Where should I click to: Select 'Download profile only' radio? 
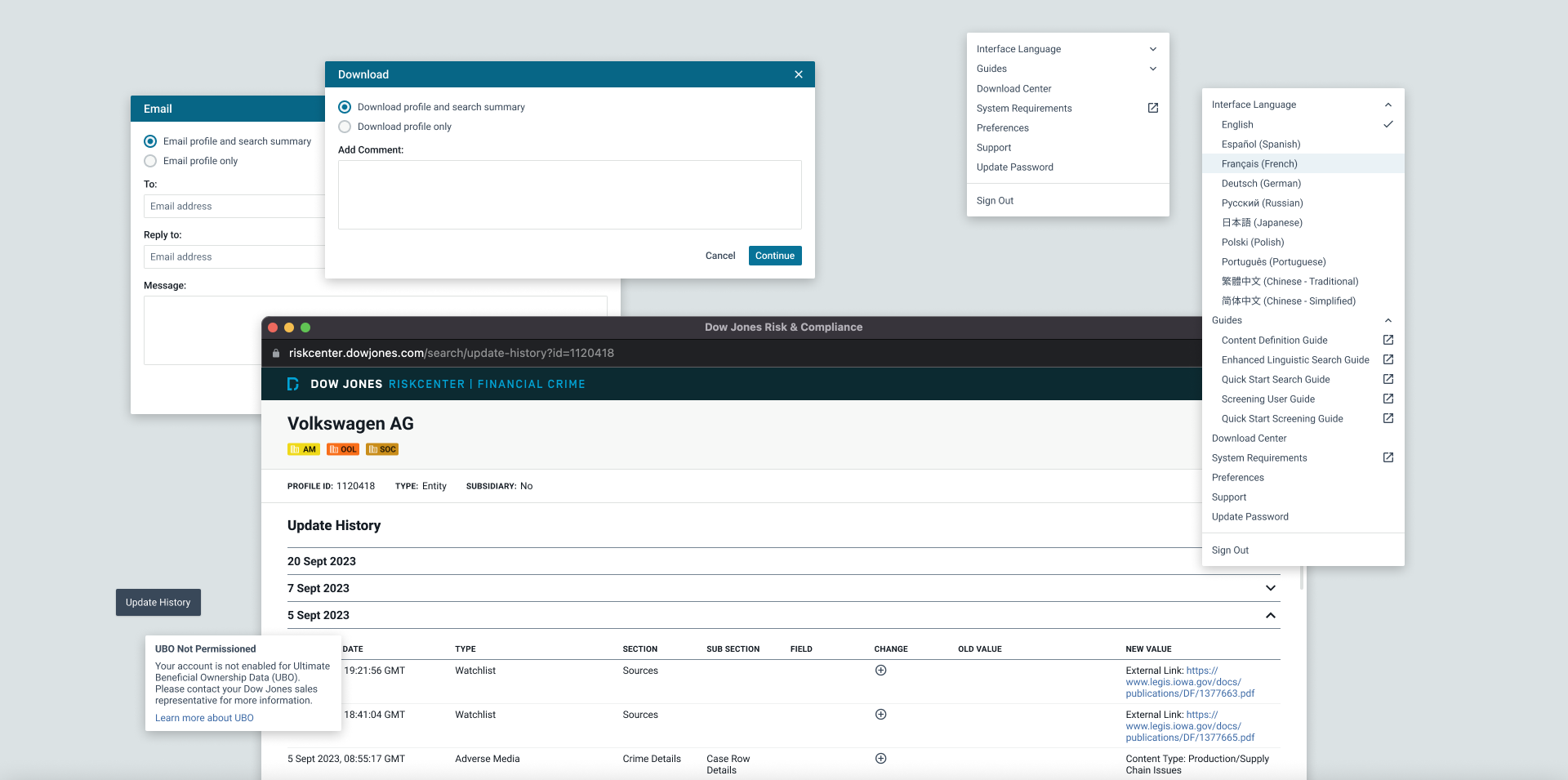pos(345,127)
